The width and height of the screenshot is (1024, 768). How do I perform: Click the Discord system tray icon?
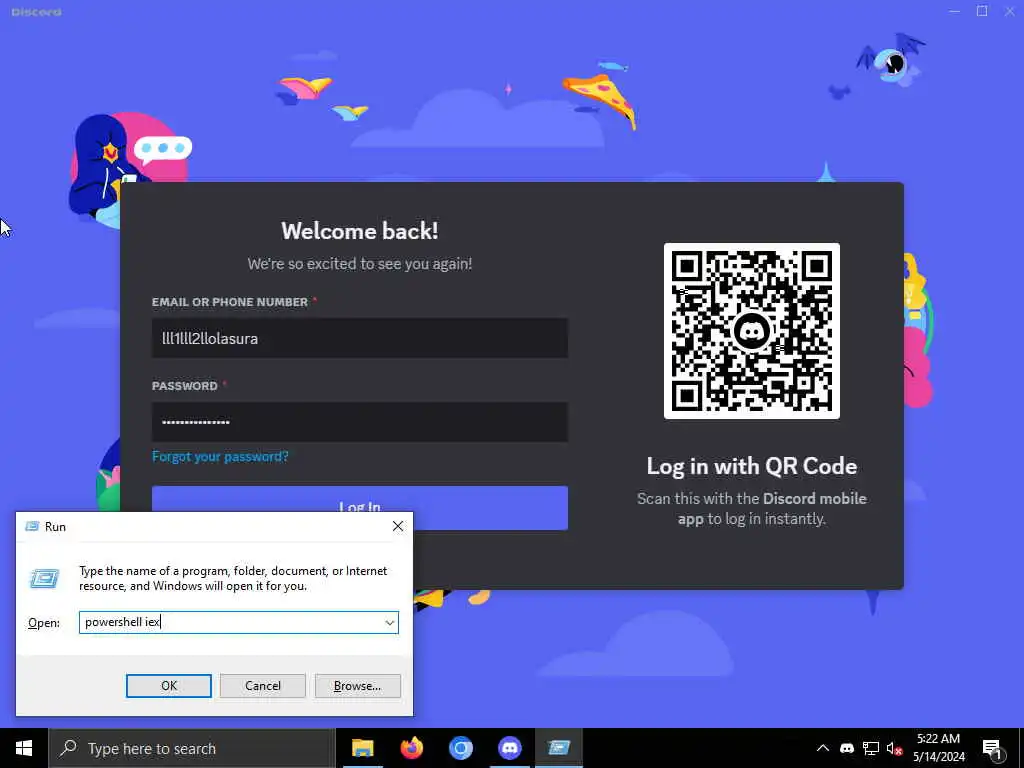click(846, 748)
